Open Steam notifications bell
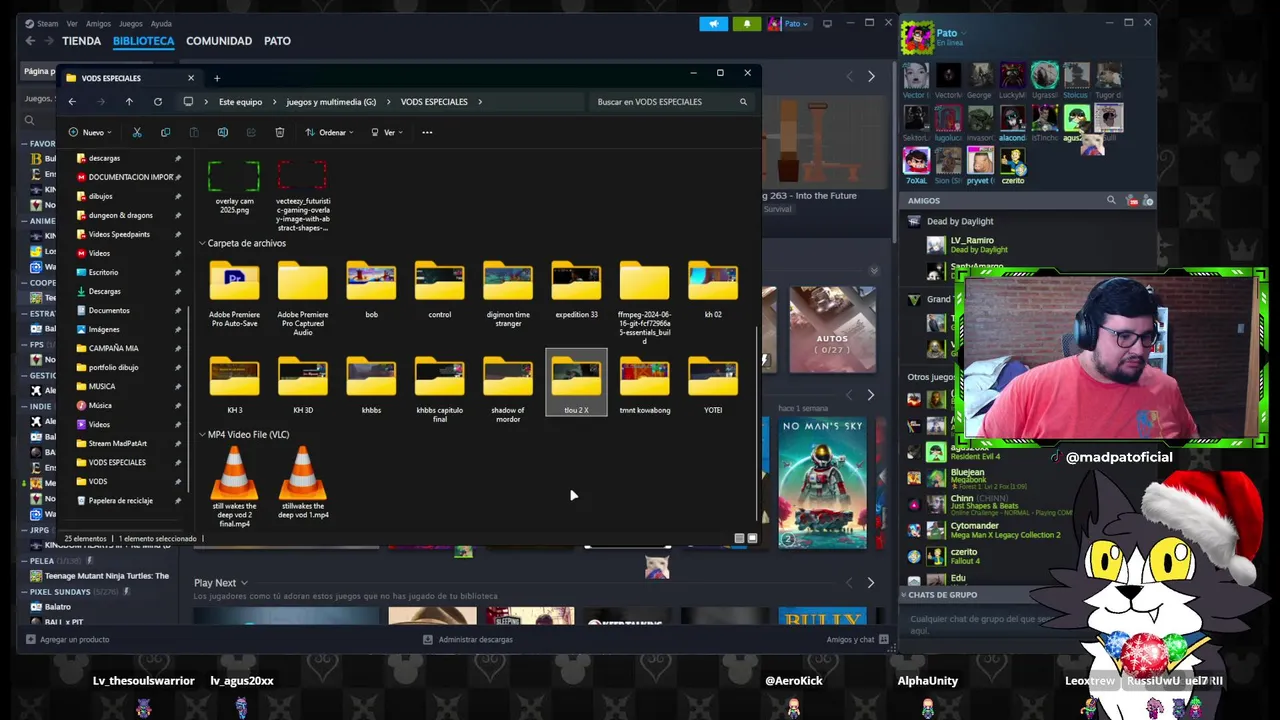This screenshot has width=1280, height=720. pyautogui.click(x=747, y=24)
